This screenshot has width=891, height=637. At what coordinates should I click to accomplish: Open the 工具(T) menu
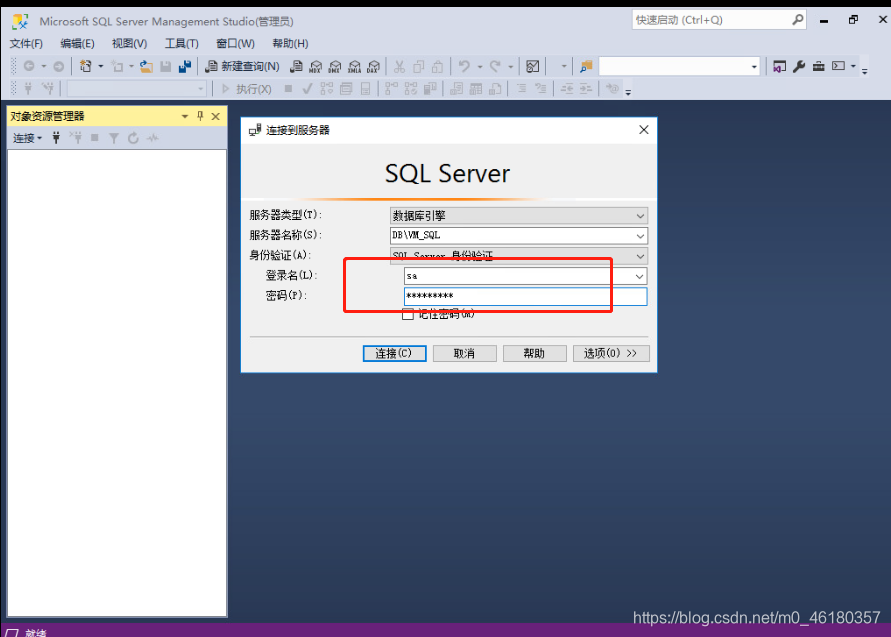[x=182, y=43]
